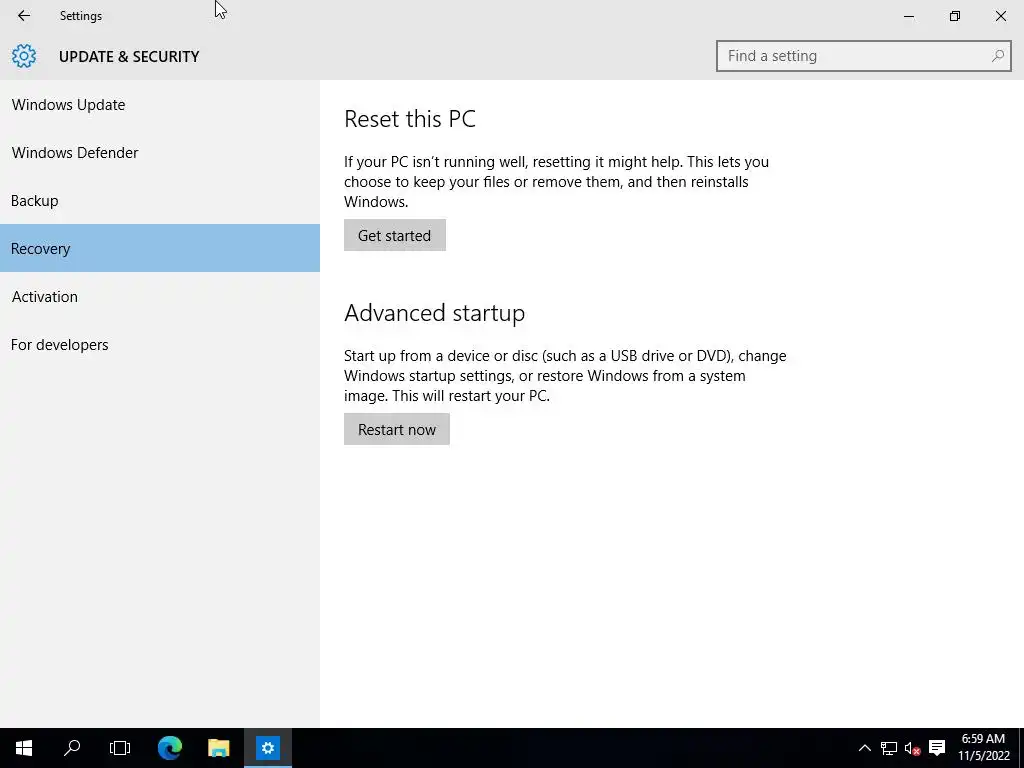Open the network status tray icon
The width and height of the screenshot is (1024, 768).
tap(888, 748)
